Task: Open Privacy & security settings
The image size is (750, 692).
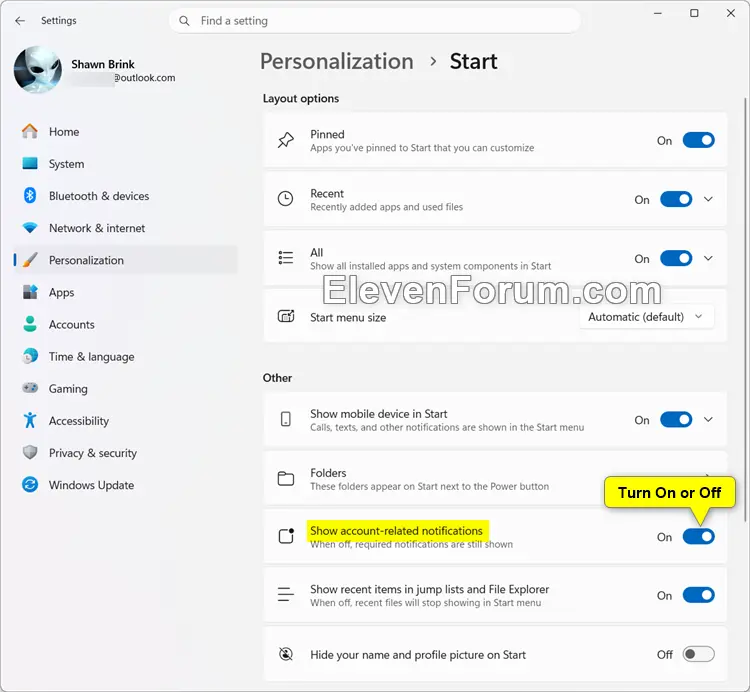Action: tap(126, 452)
